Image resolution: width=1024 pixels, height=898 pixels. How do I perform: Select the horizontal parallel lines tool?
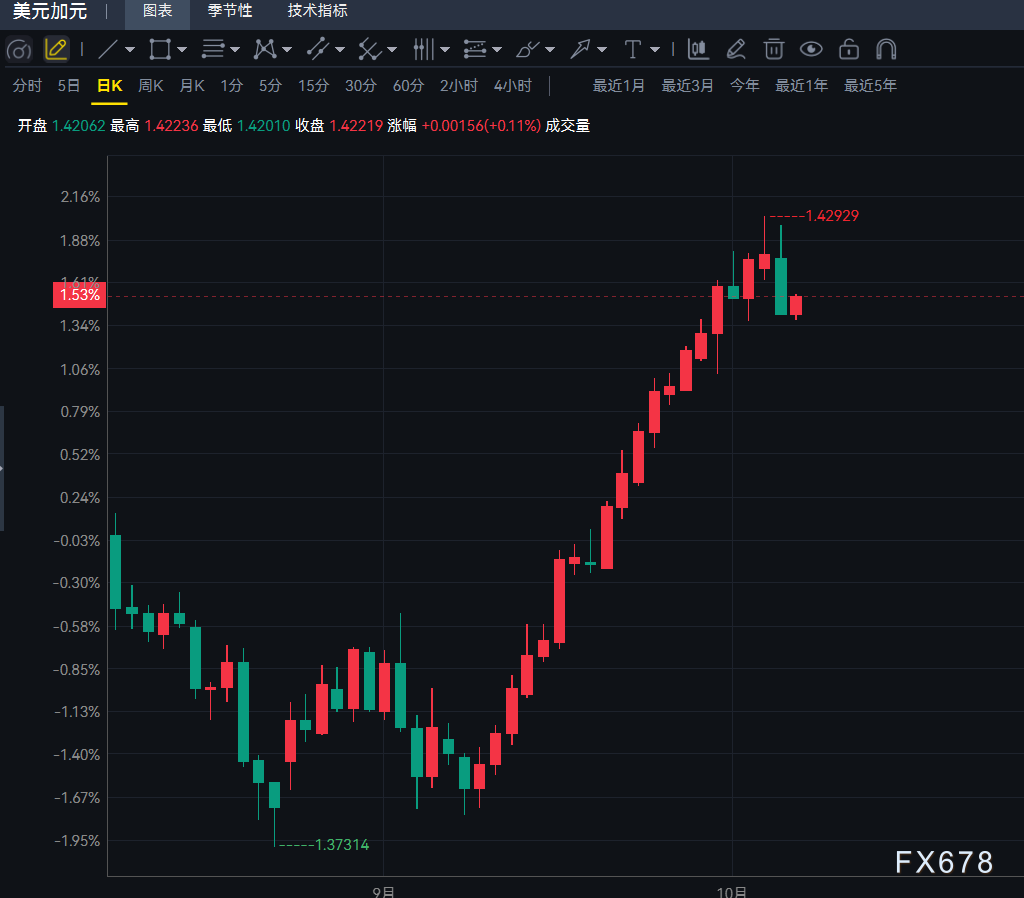pos(213,50)
